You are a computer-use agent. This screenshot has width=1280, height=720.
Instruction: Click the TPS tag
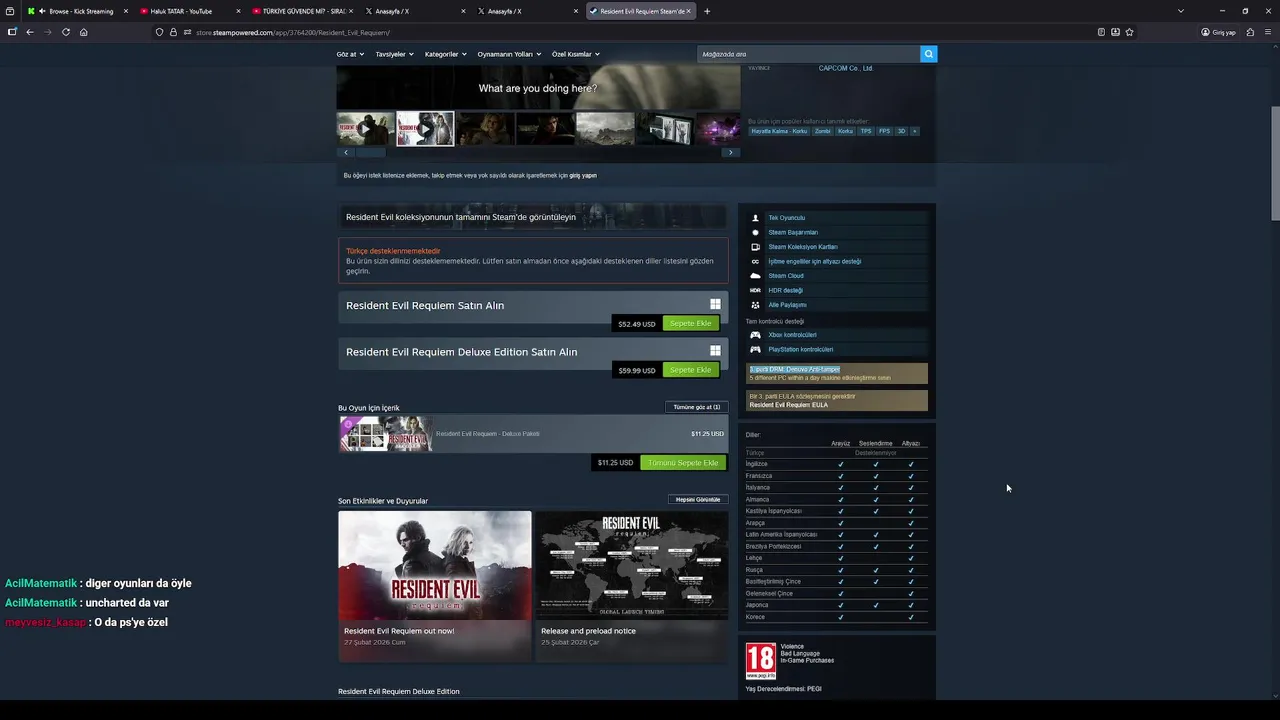866,131
